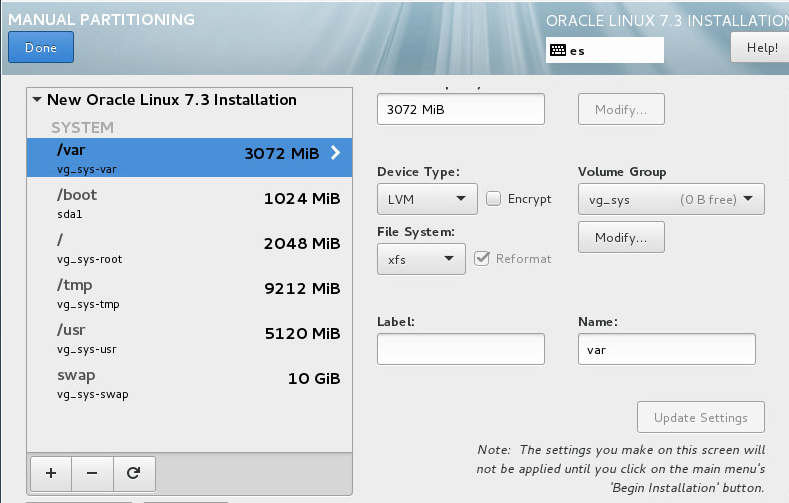Select the /boot sda1 partition row
This screenshot has height=503, width=789.
[189, 203]
